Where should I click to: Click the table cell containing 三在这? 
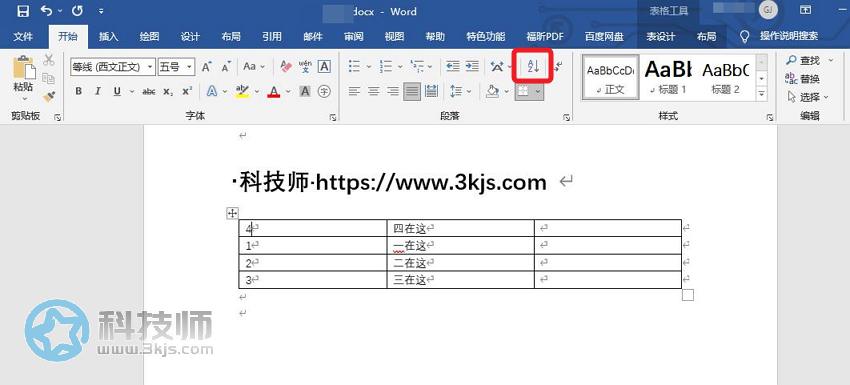coord(461,280)
